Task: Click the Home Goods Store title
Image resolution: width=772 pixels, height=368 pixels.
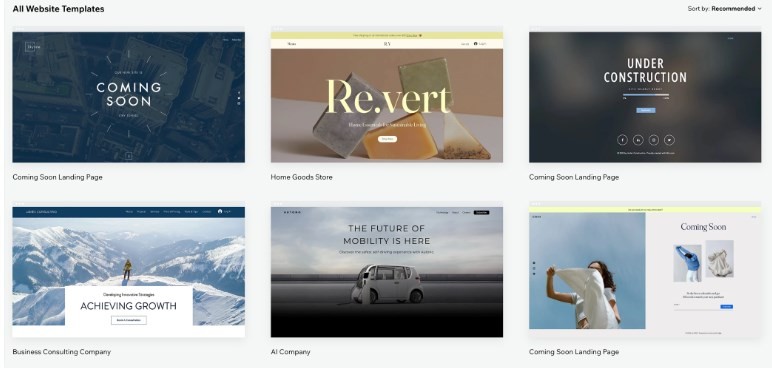Action: point(301,177)
